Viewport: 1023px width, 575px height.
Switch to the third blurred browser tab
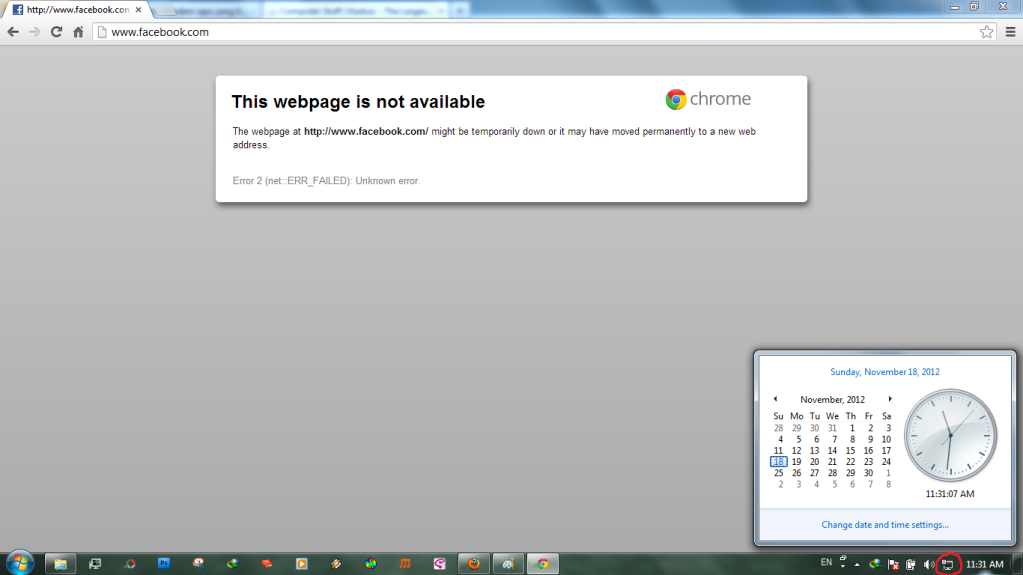pyautogui.click(x=356, y=10)
